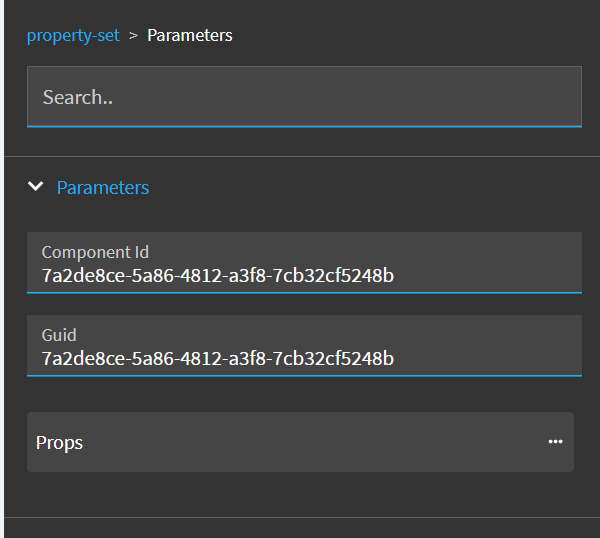Focus the Search input field
This screenshot has height=538, width=600.
point(304,97)
